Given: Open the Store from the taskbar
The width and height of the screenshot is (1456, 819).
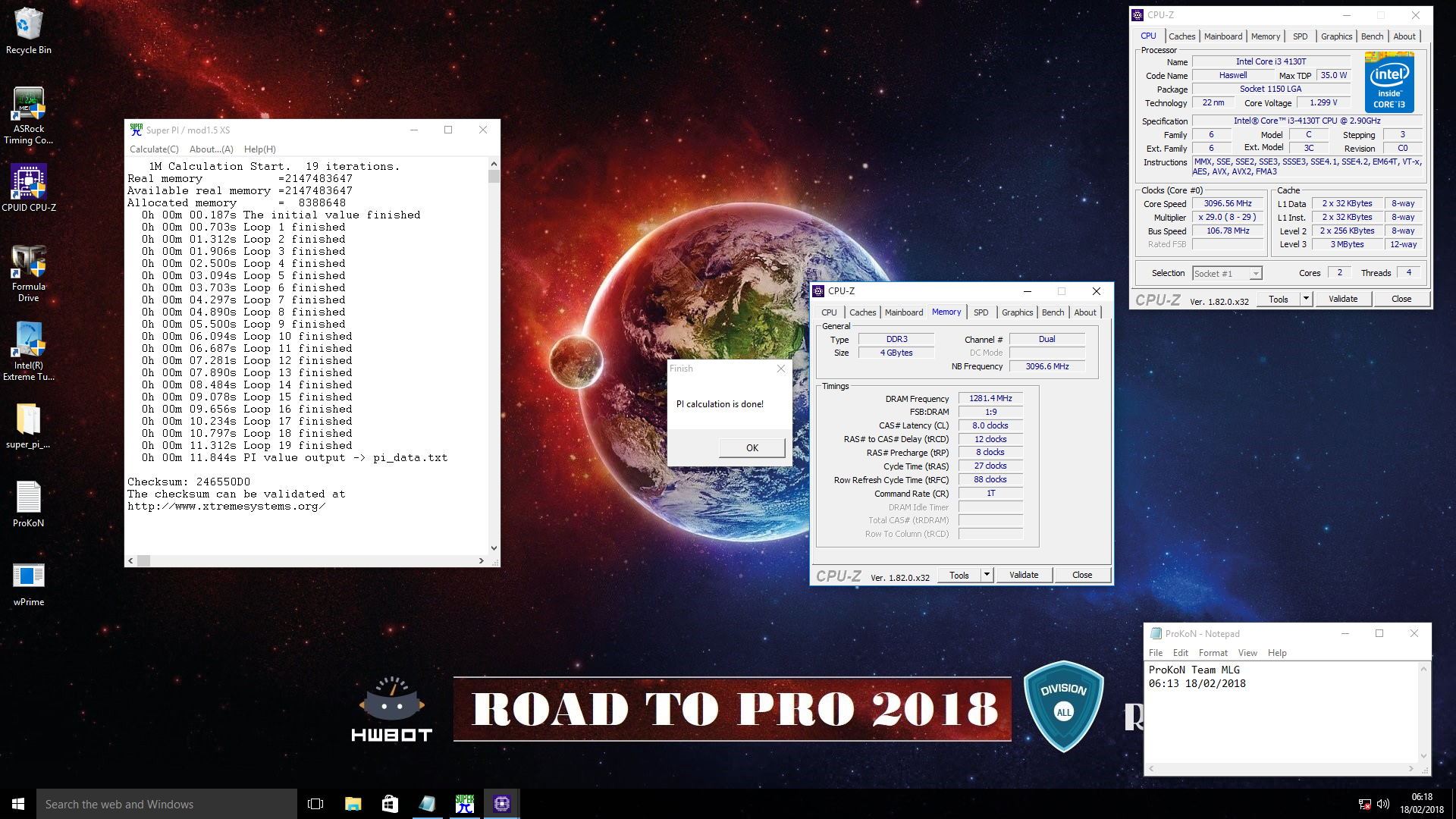Looking at the screenshot, I should click(x=390, y=804).
